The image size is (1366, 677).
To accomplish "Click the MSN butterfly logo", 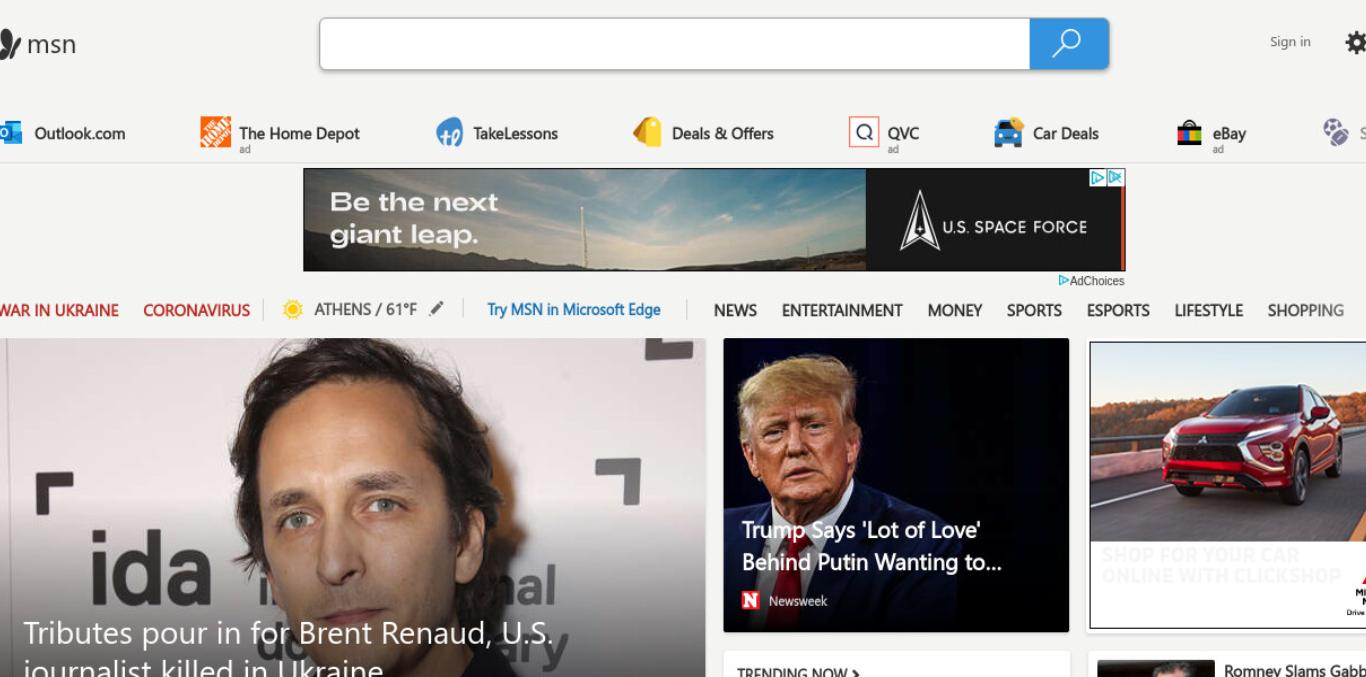I will [x=8, y=44].
